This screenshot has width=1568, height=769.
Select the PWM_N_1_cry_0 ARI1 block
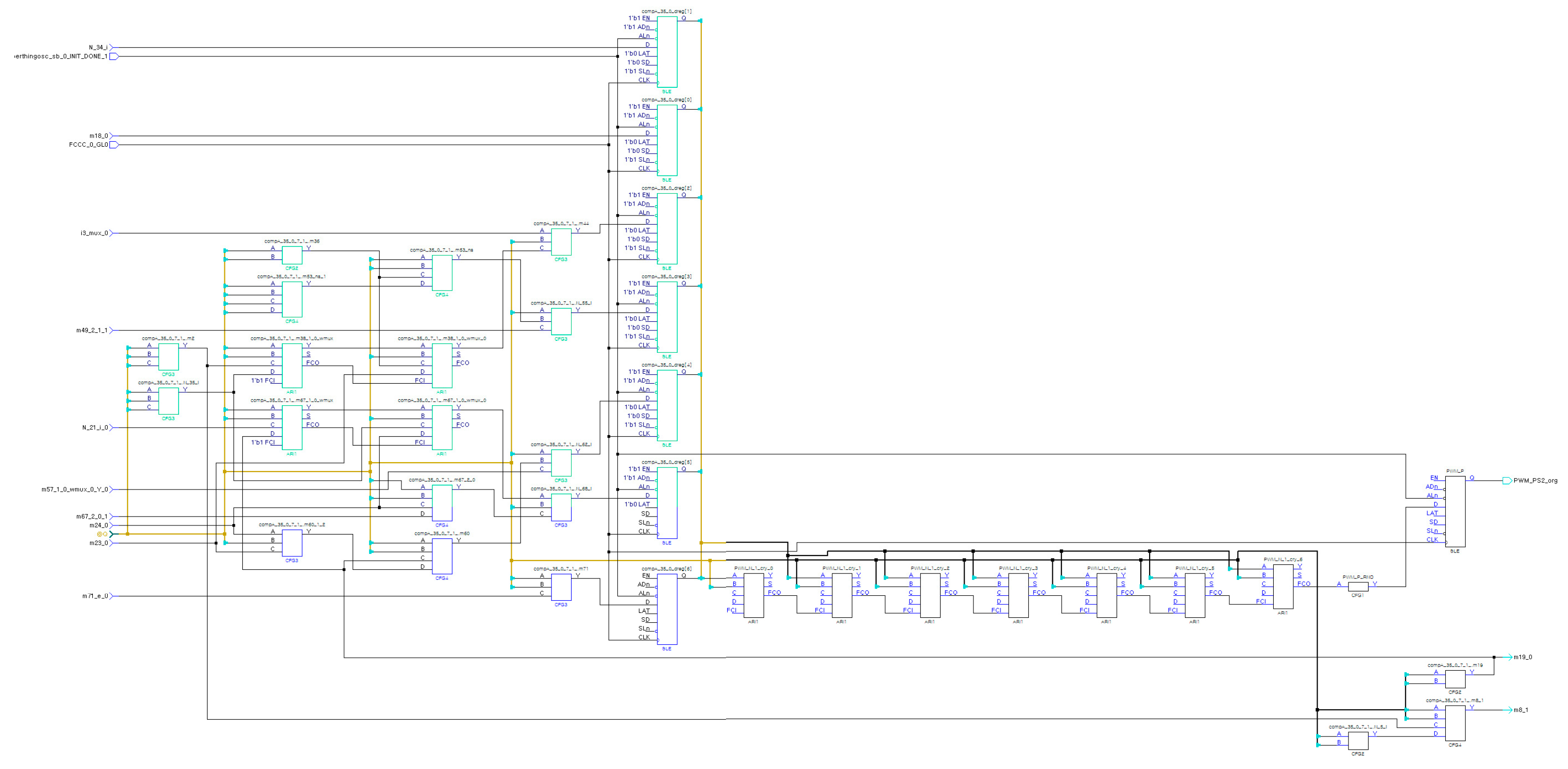tap(754, 595)
